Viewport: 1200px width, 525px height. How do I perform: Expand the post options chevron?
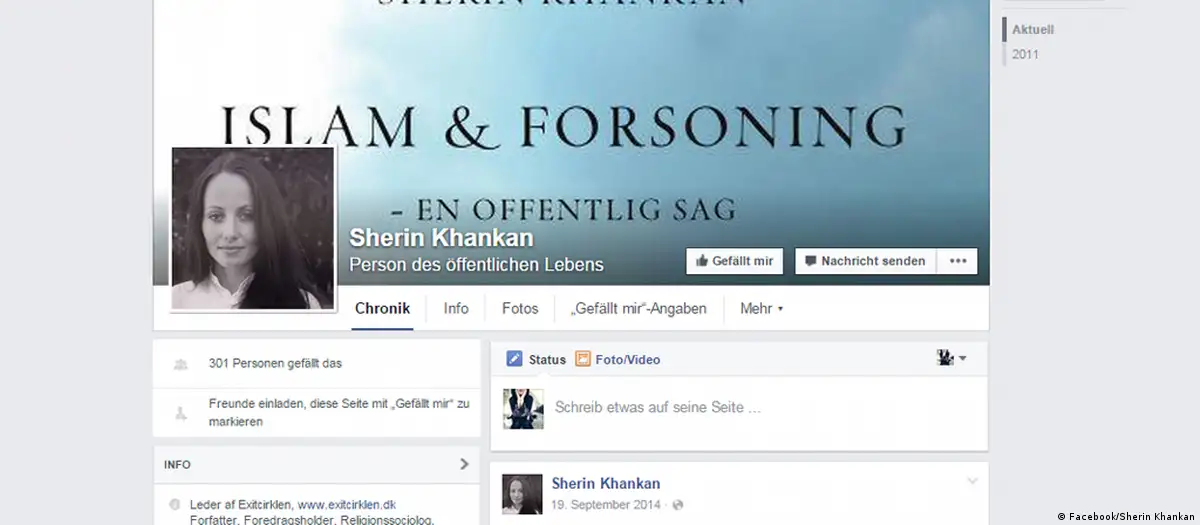(972, 482)
